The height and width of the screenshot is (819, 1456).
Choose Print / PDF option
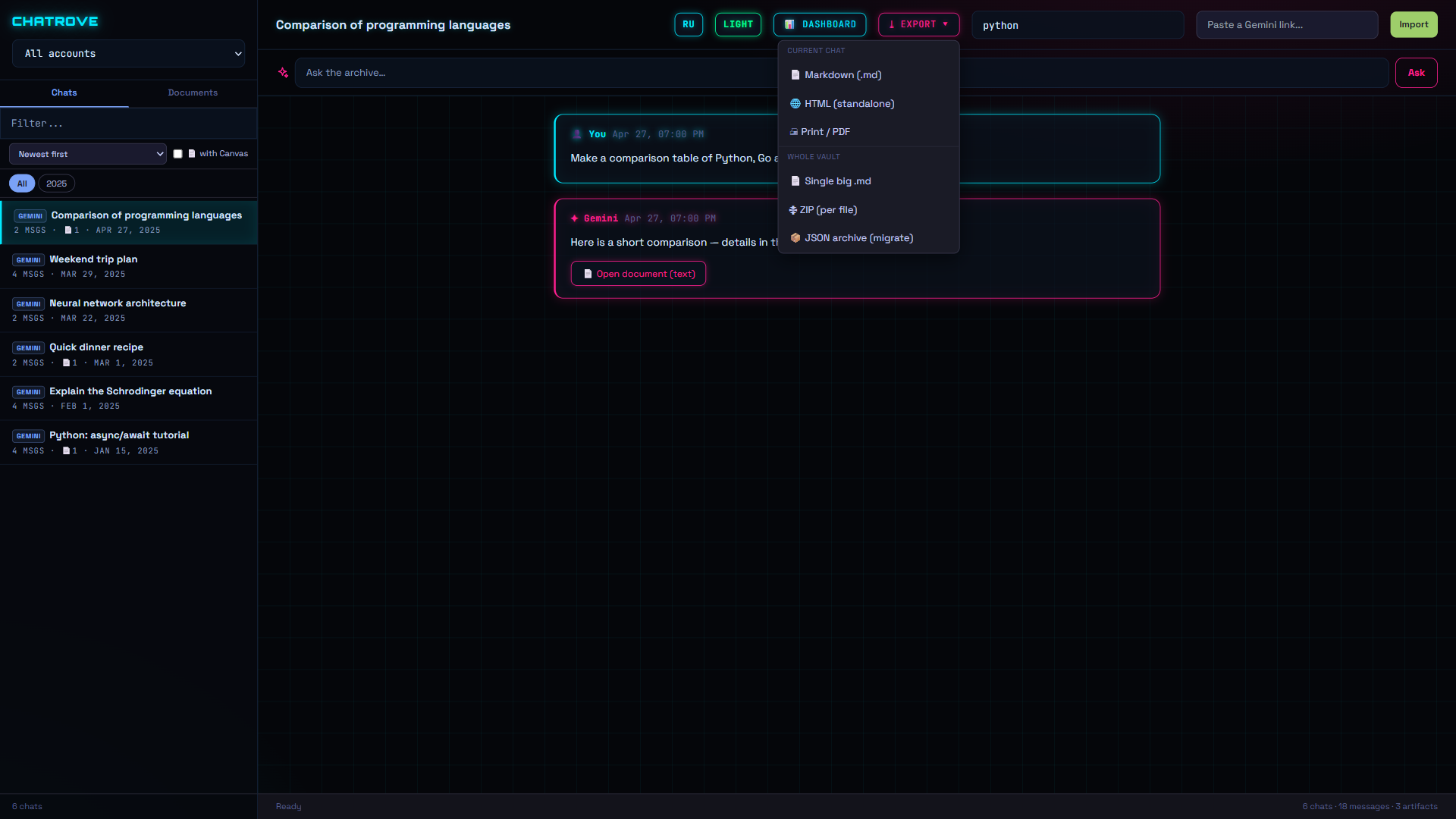pyautogui.click(x=868, y=132)
